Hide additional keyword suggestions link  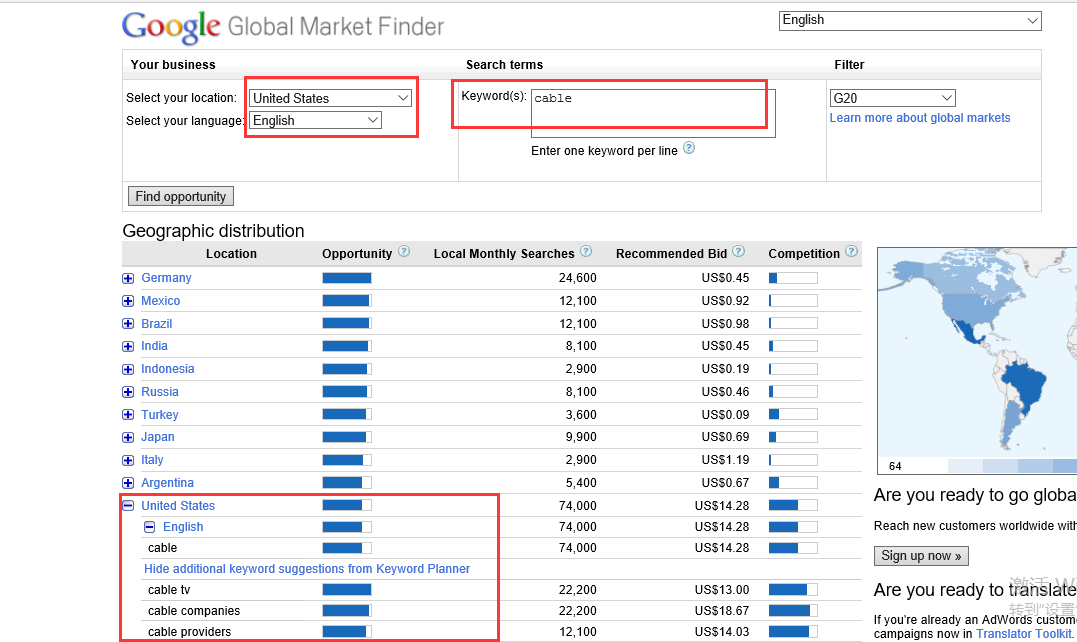[x=307, y=569]
